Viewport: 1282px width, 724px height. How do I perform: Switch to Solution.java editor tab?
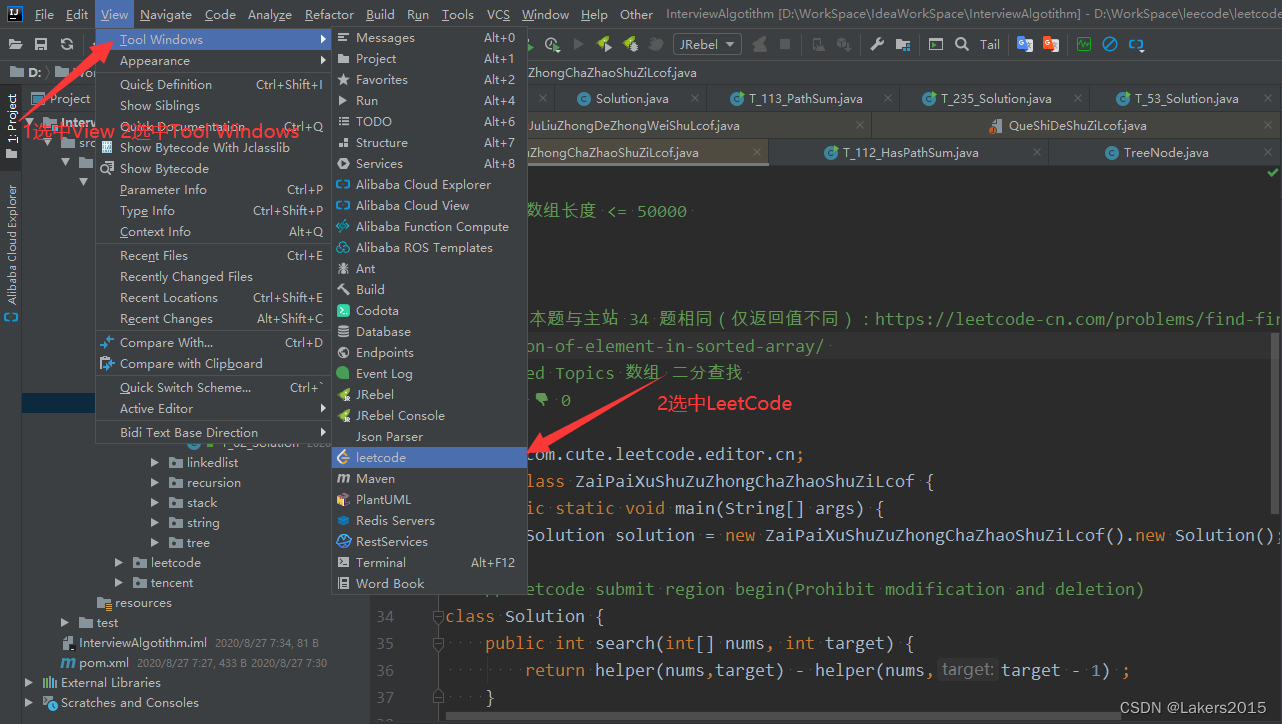pos(631,98)
